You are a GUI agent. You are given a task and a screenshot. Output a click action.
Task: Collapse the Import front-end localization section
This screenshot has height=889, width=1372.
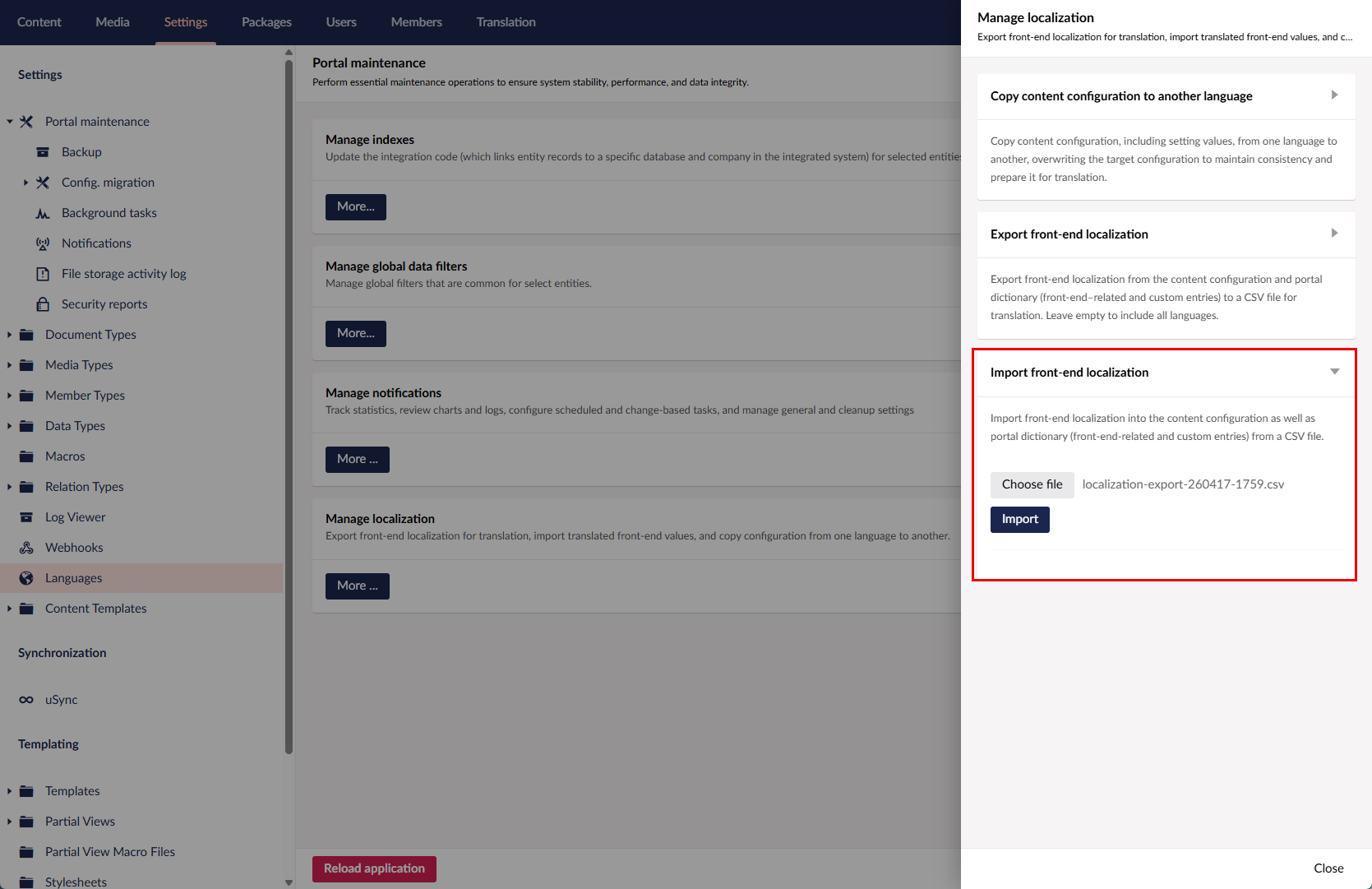pyautogui.click(x=1334, y=372)
